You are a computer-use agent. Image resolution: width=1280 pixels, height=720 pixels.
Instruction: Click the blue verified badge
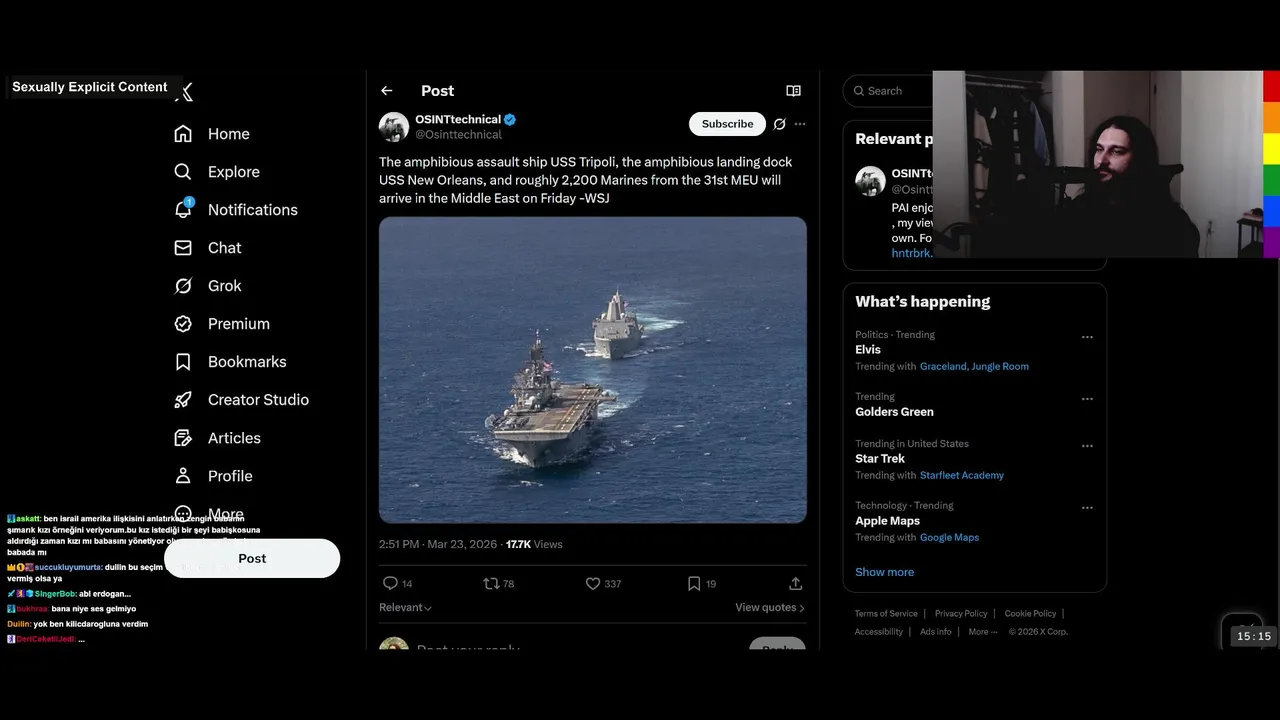[510, 119]
